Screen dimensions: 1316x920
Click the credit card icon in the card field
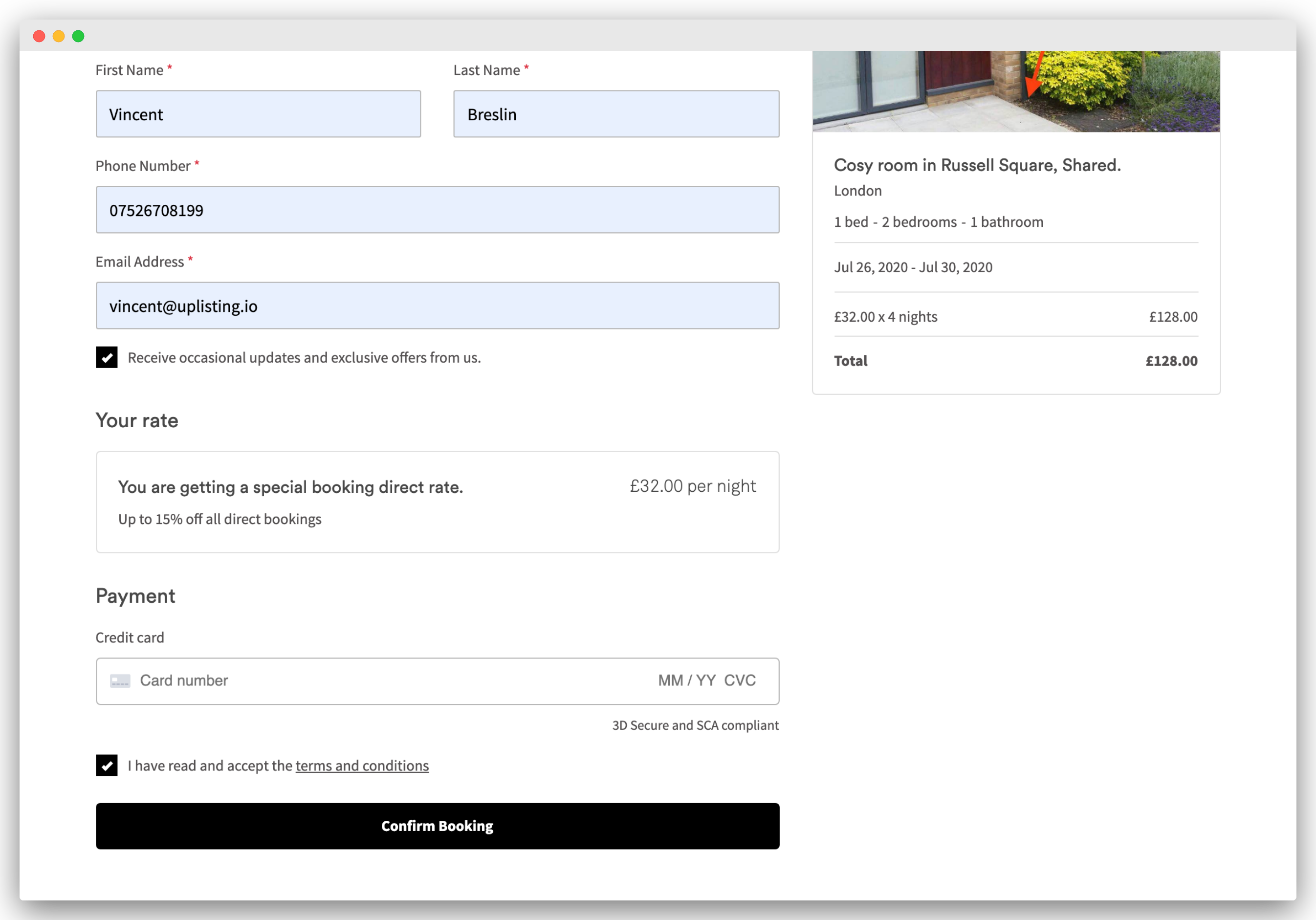[x=120, y=680]
